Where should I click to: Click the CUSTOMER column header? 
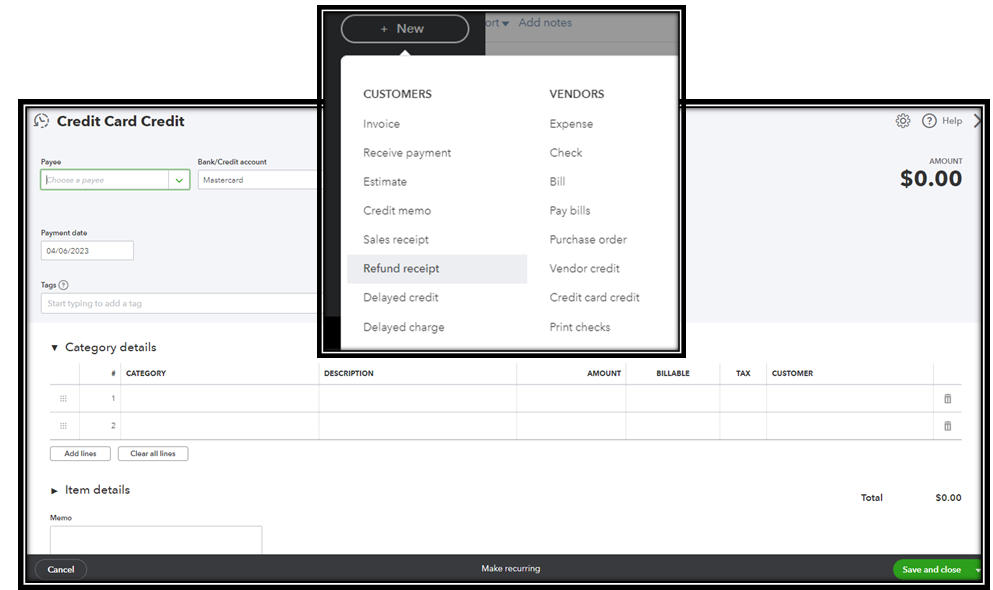pyautogui.click(x=792, y=373)
